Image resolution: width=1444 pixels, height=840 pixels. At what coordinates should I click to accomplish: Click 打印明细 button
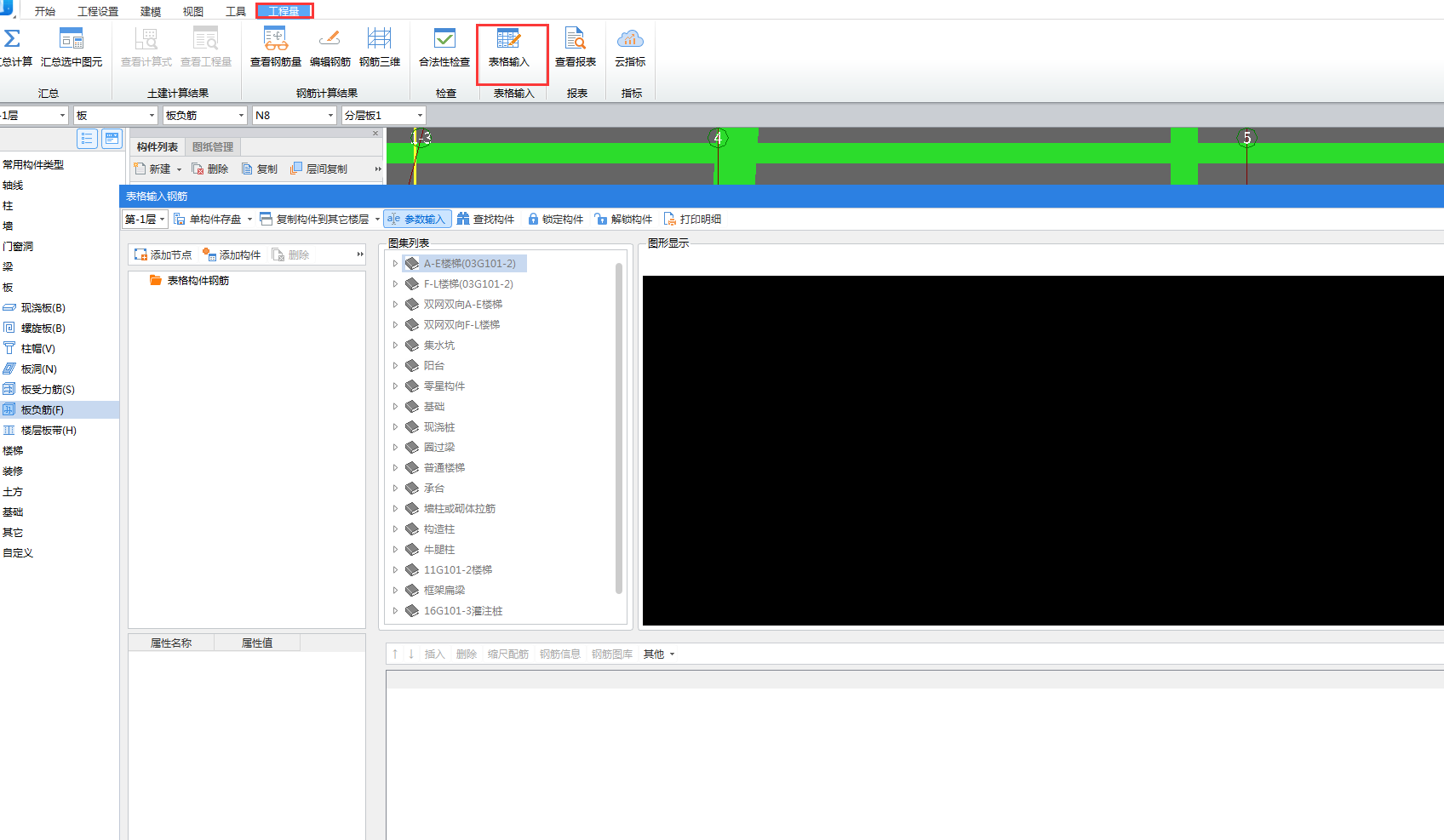point(692,219)
